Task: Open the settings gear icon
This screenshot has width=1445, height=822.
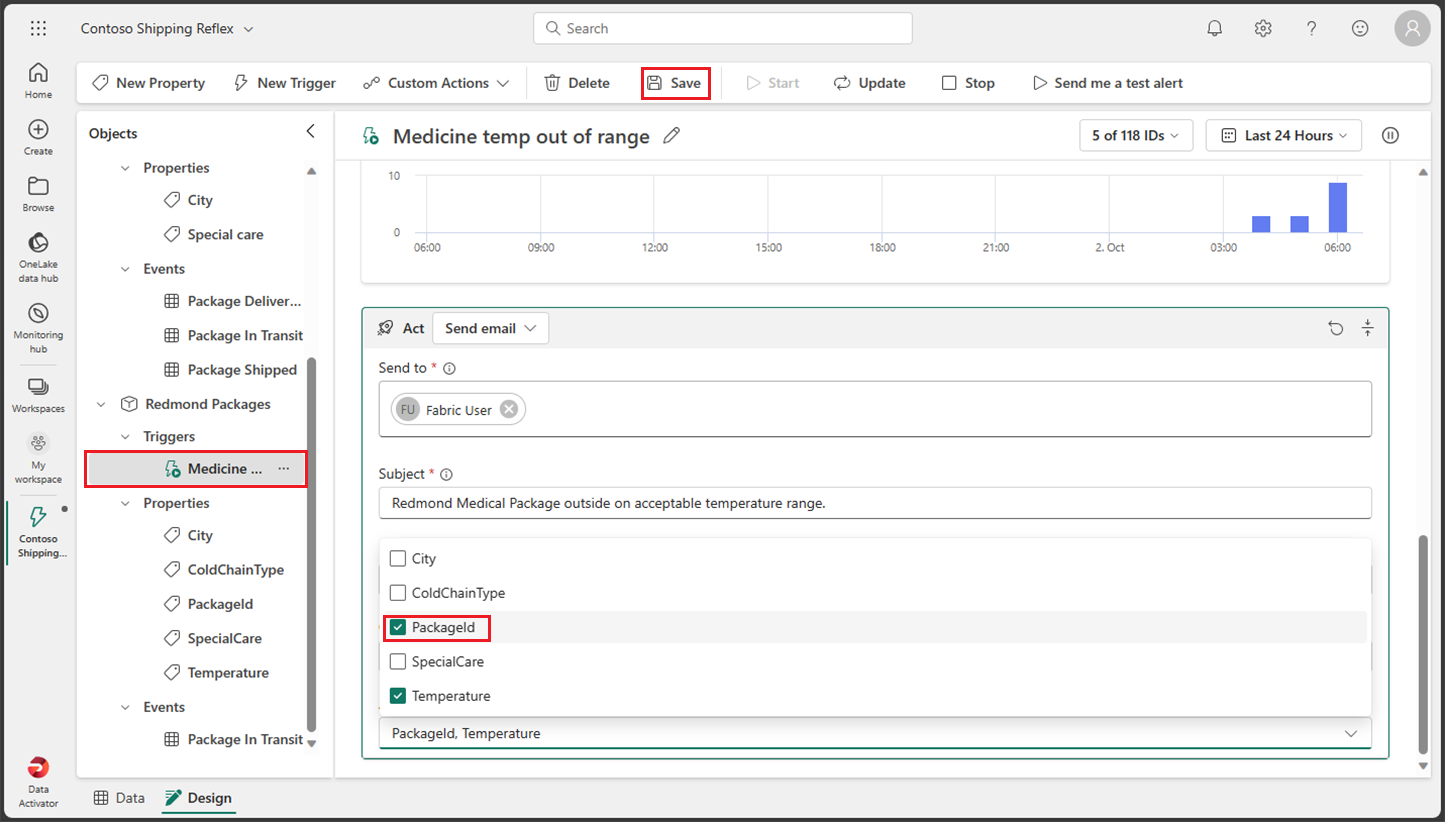Action: coord(1263,28)
